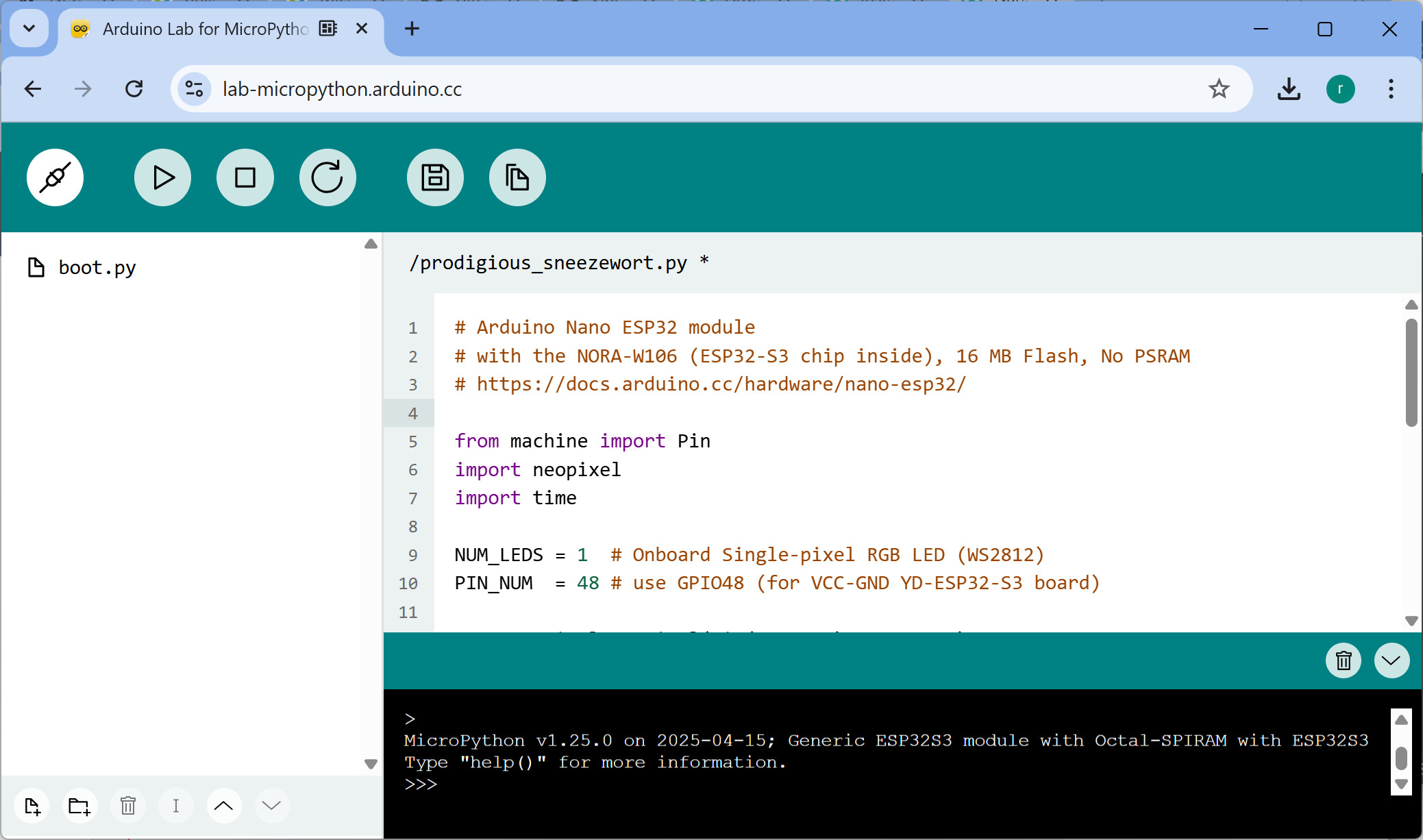Click the file panel scroll down arrow
Viewport: 1423px width, 840px height.
pyautogui.click(x=371, y=764)
